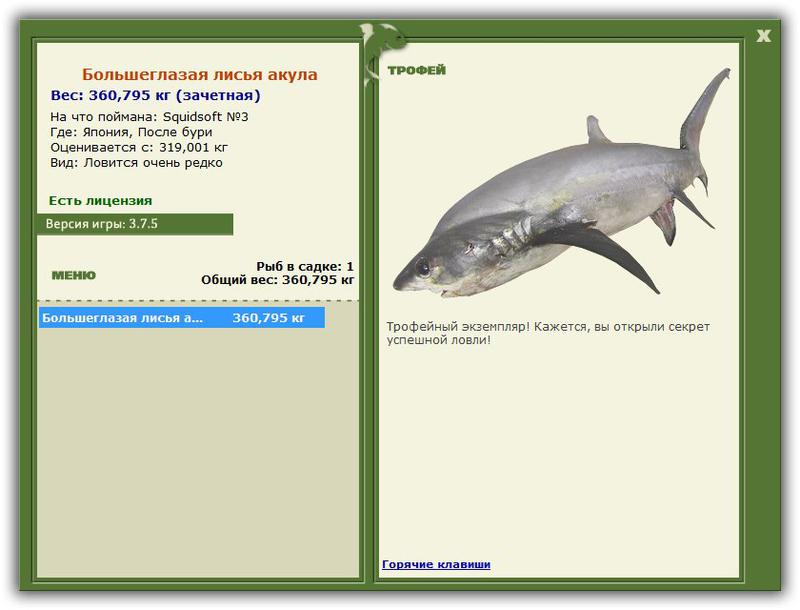Click the Трофейный экземпляр description text
Viewport: 800px width, 610px height.
click(x=548, y=333)
